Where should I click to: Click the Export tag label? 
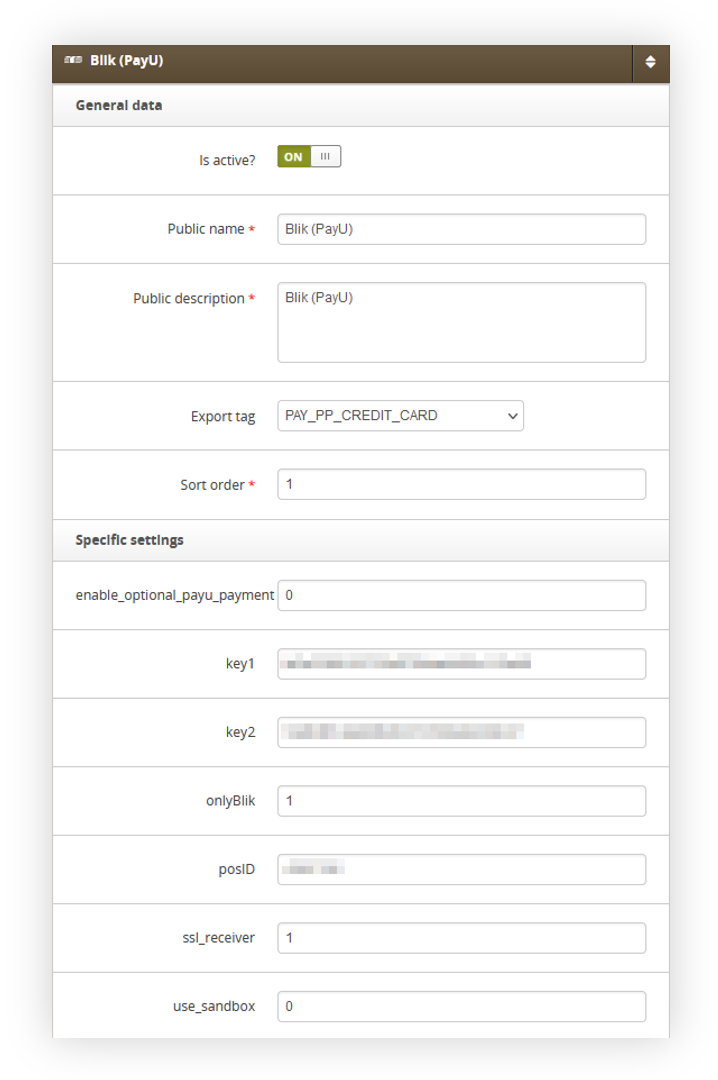[223, 416]
